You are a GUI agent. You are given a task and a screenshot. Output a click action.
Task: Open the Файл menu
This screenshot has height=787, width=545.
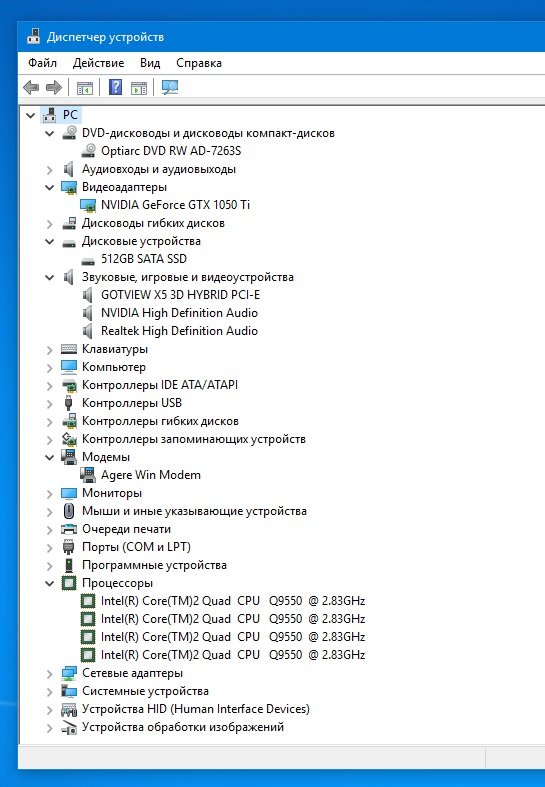tap(42, 63)
